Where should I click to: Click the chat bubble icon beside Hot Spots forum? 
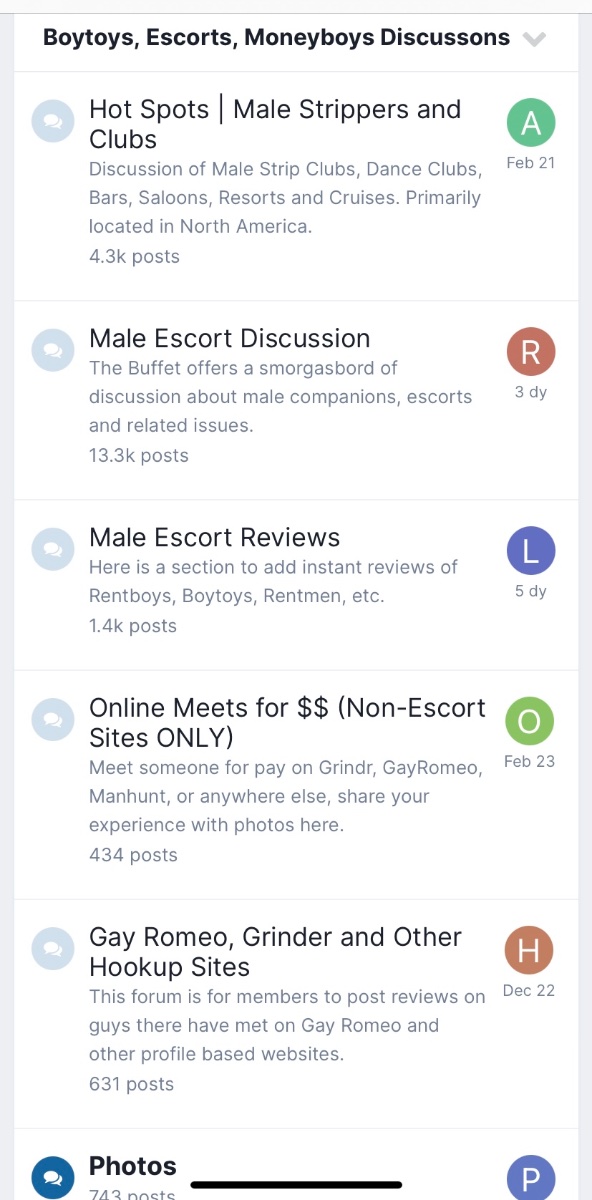(x=51, y=121)
